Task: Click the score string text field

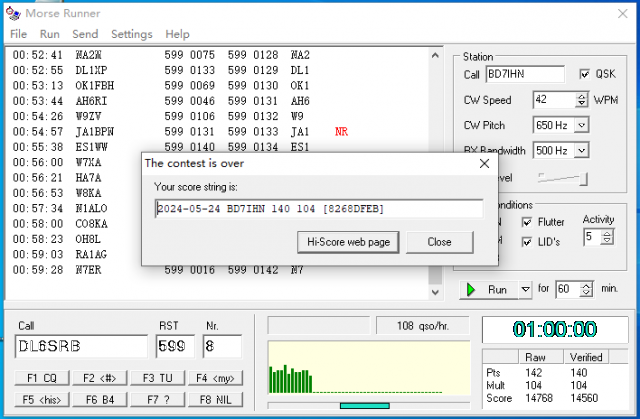Action: (319, 209)
